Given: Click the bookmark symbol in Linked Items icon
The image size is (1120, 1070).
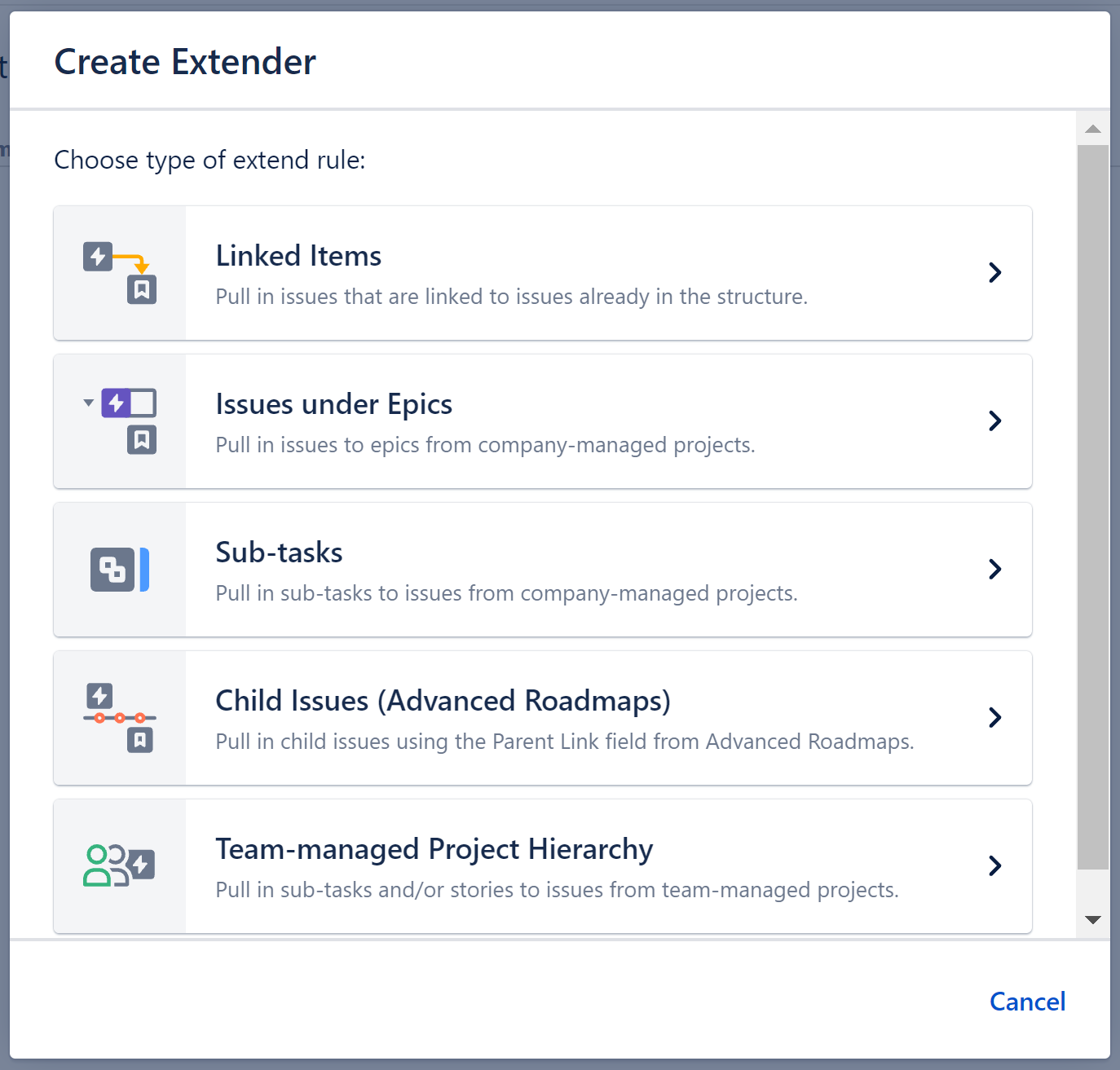Looking at the screenshot, I should [x=142, y=288].
